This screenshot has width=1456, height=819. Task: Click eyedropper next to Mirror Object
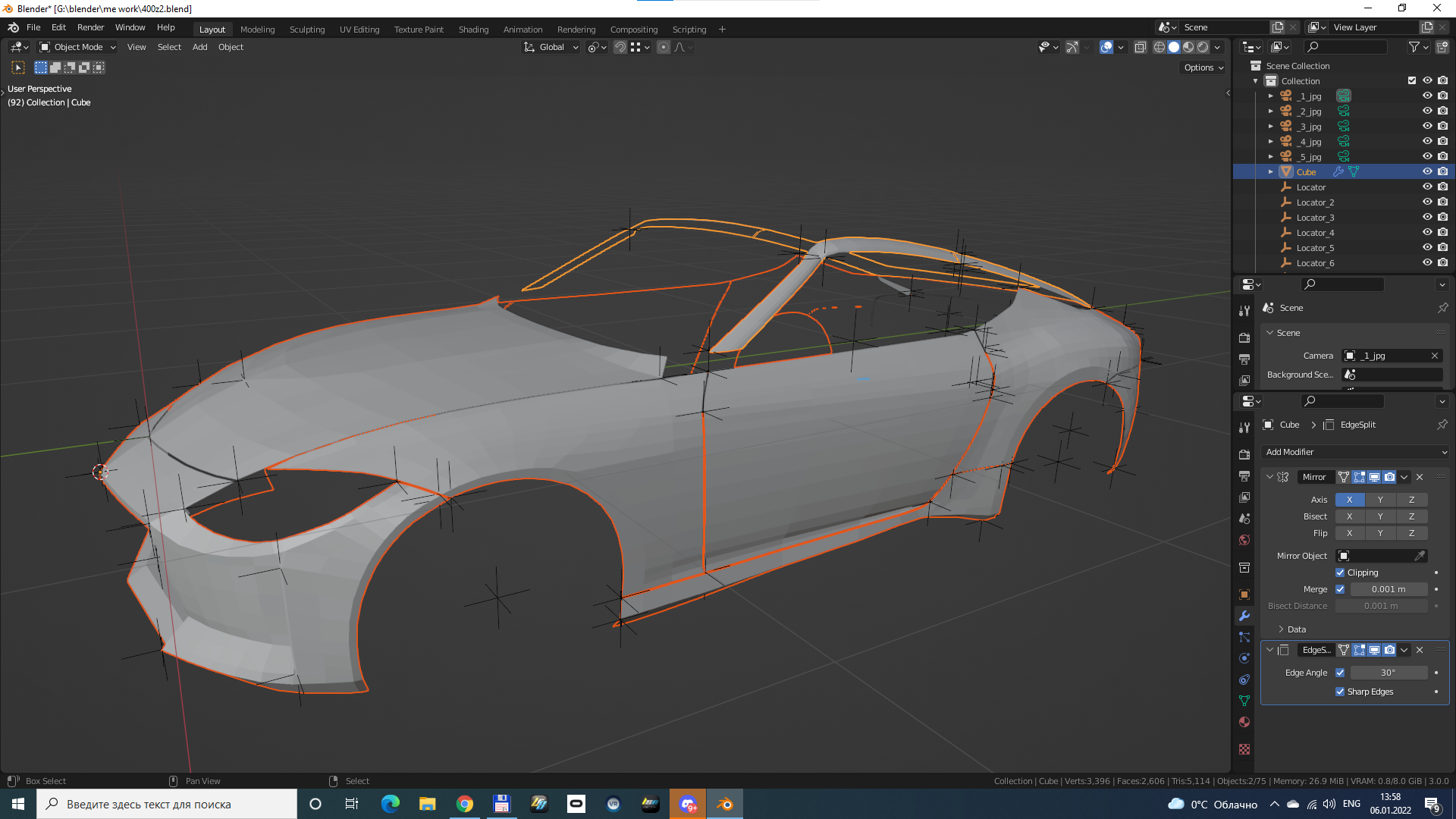[x=1420, y=556]
